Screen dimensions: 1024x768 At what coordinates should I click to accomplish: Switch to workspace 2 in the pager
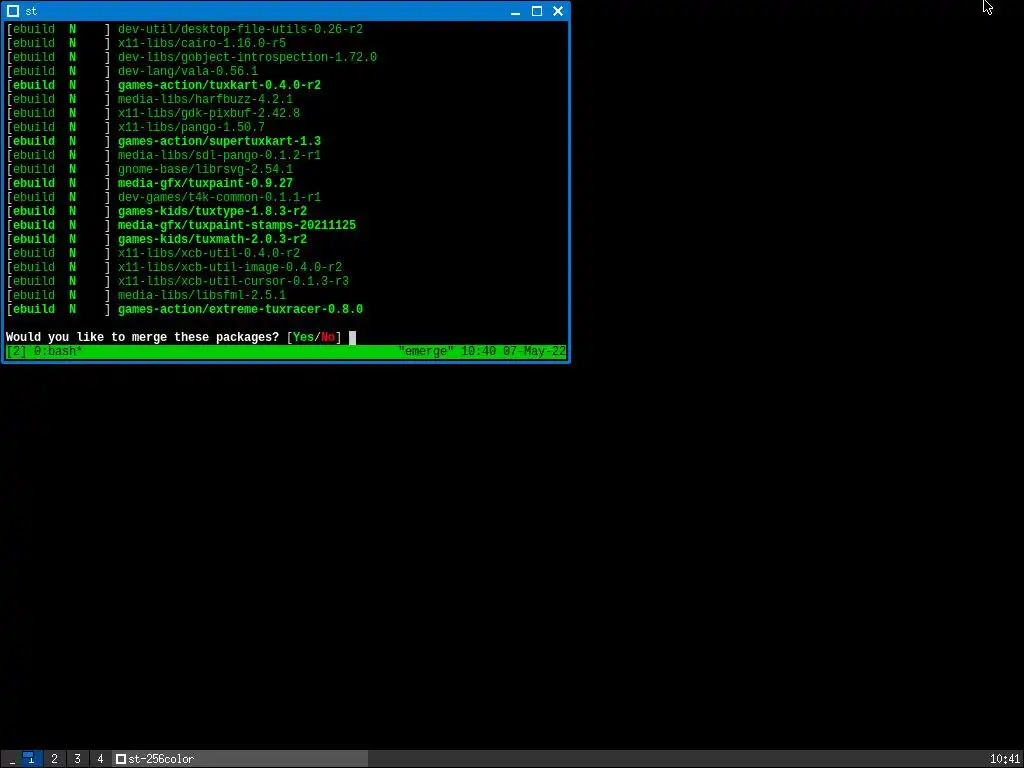[54, 758]
